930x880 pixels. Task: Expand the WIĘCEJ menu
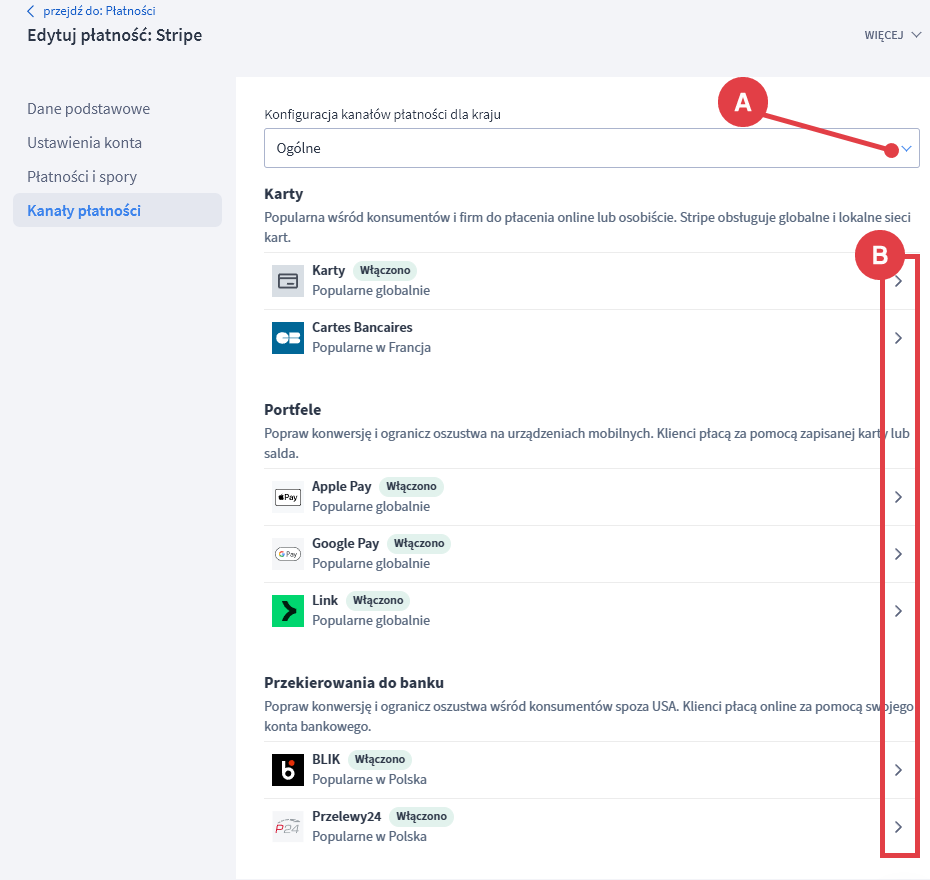point(892,35)
